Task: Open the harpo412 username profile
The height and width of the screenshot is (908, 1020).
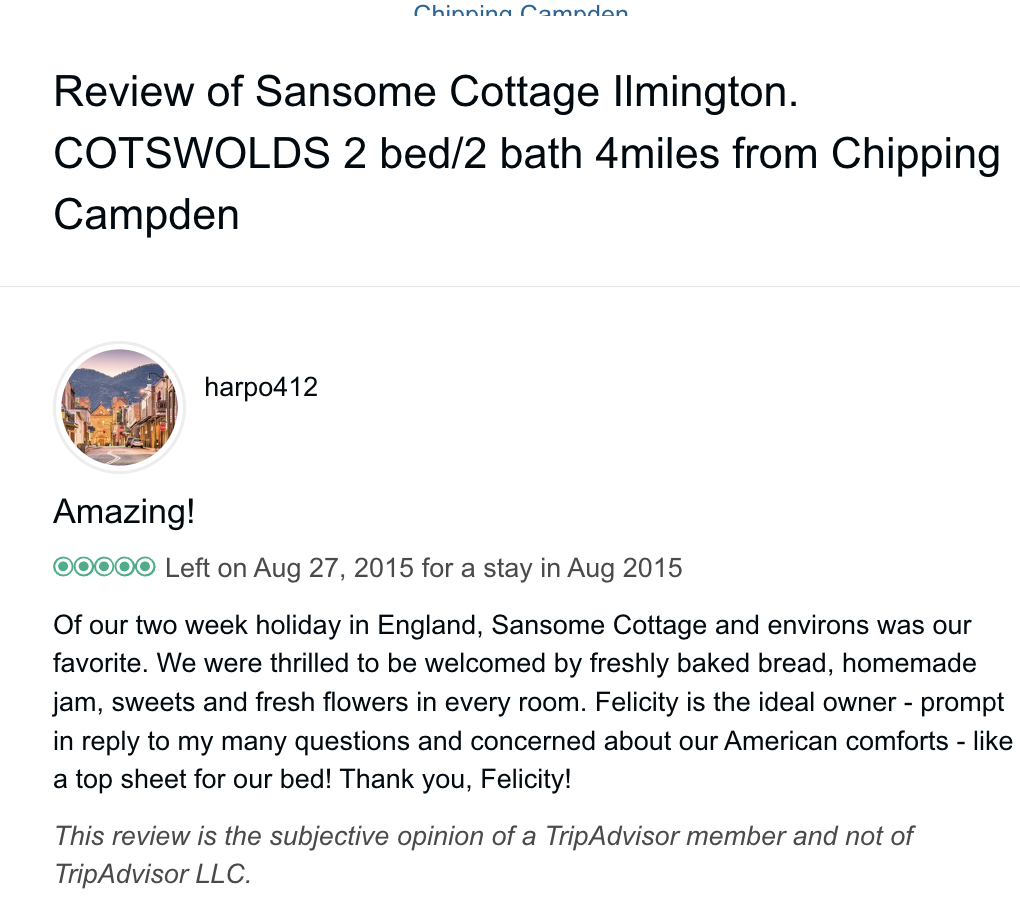Action: [x=260, y=387]
